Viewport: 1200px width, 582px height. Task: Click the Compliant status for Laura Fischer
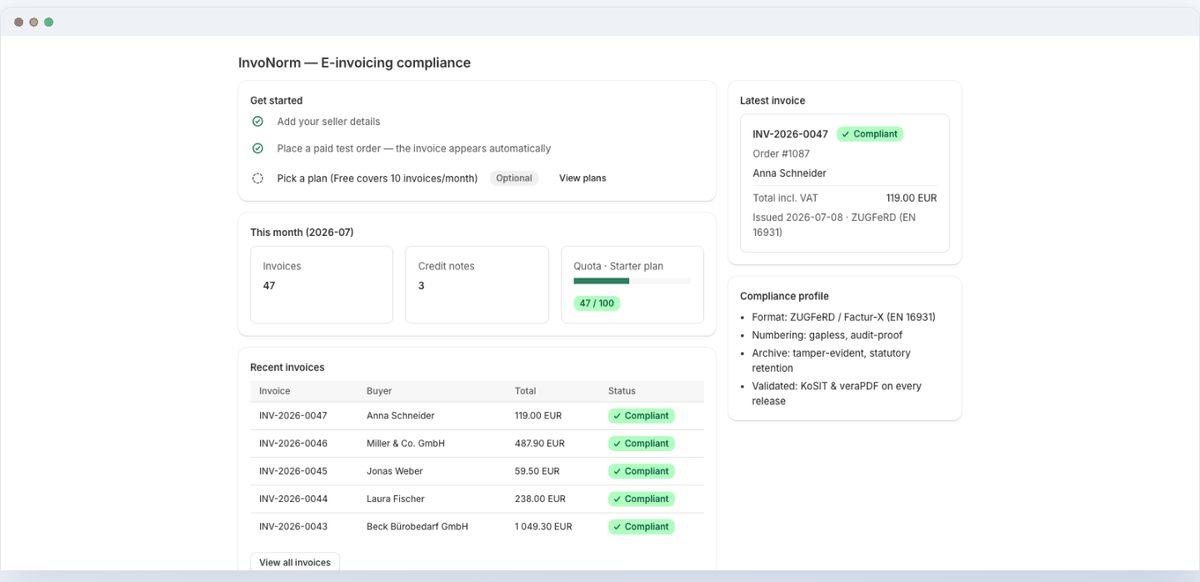tap(641, 499)
